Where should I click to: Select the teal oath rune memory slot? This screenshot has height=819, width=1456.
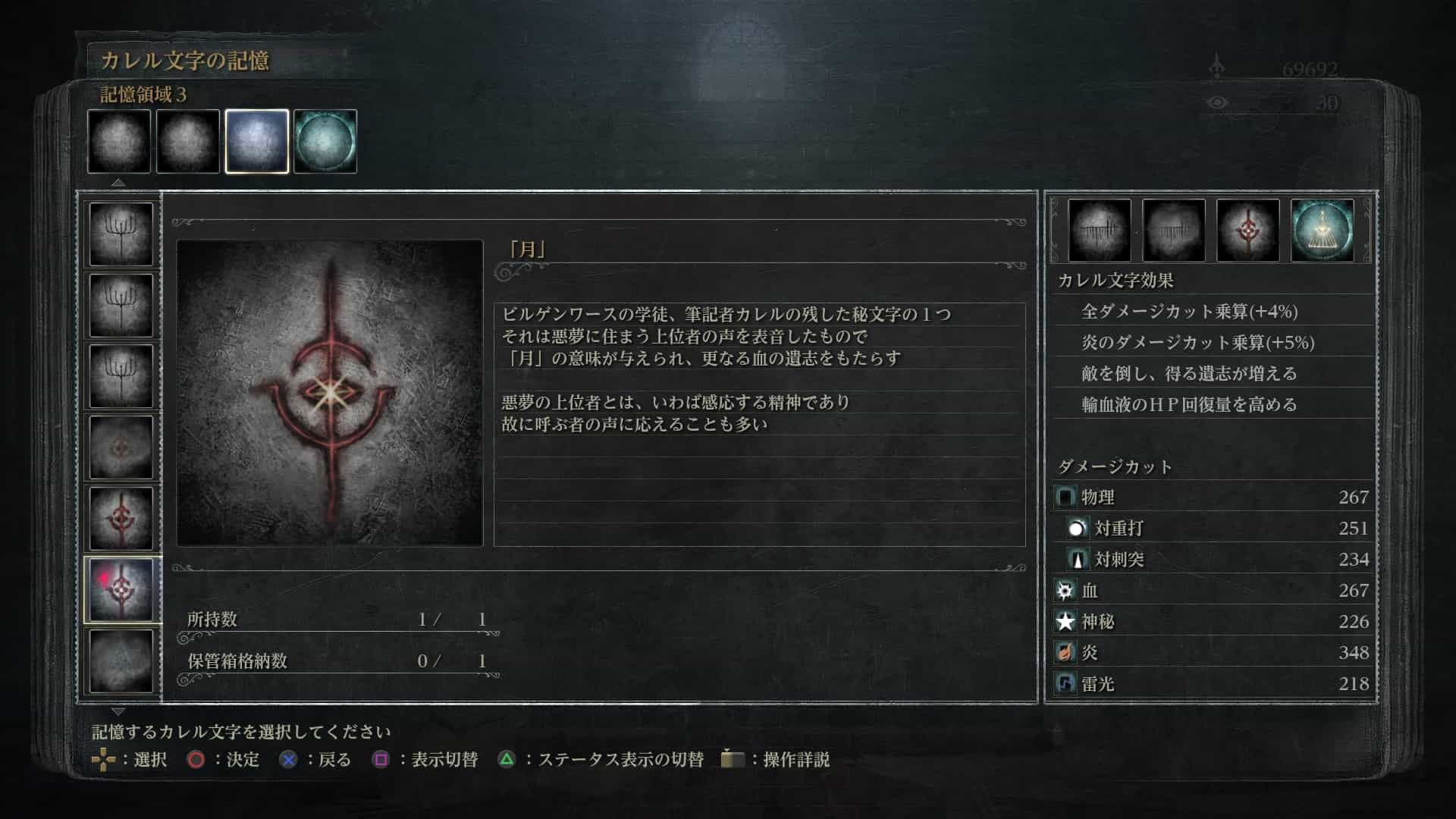click(325, 141)
